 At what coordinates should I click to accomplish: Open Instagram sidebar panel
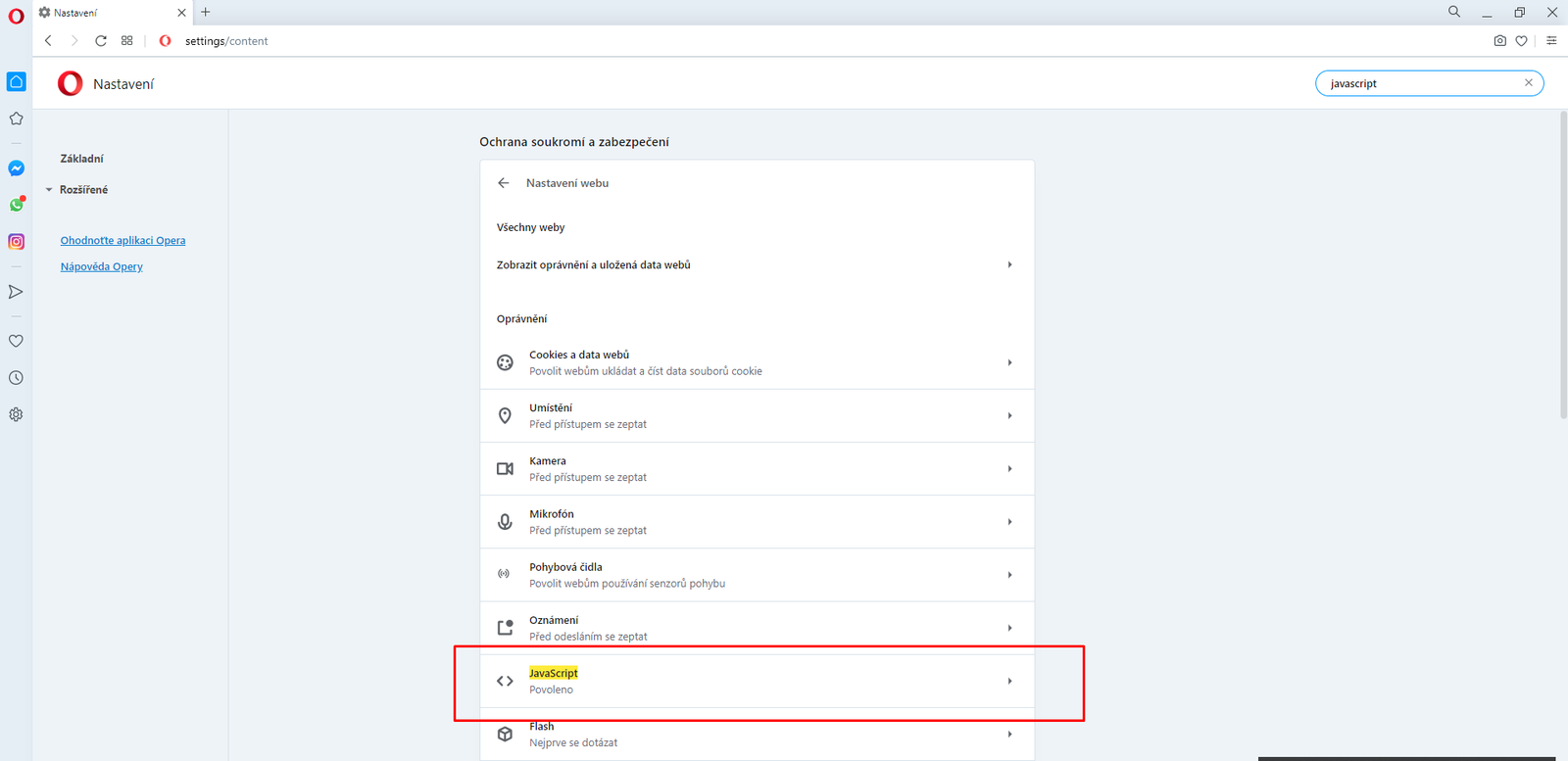(17, 242)
